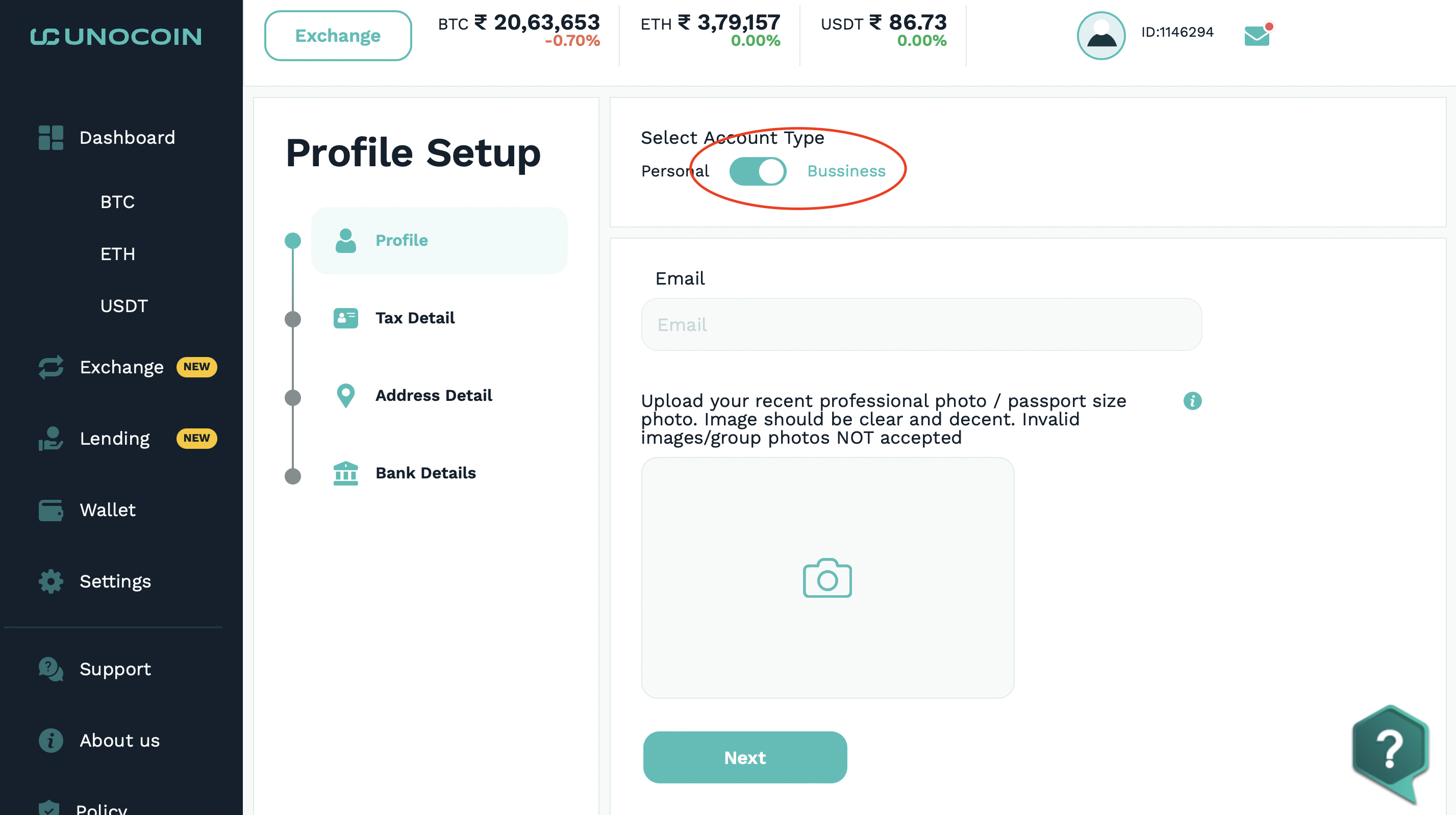The image size is (1456, 815).
Task: Click the Tax Detail ID card icon
Action: pyautogui.click(x=345, y=318)
